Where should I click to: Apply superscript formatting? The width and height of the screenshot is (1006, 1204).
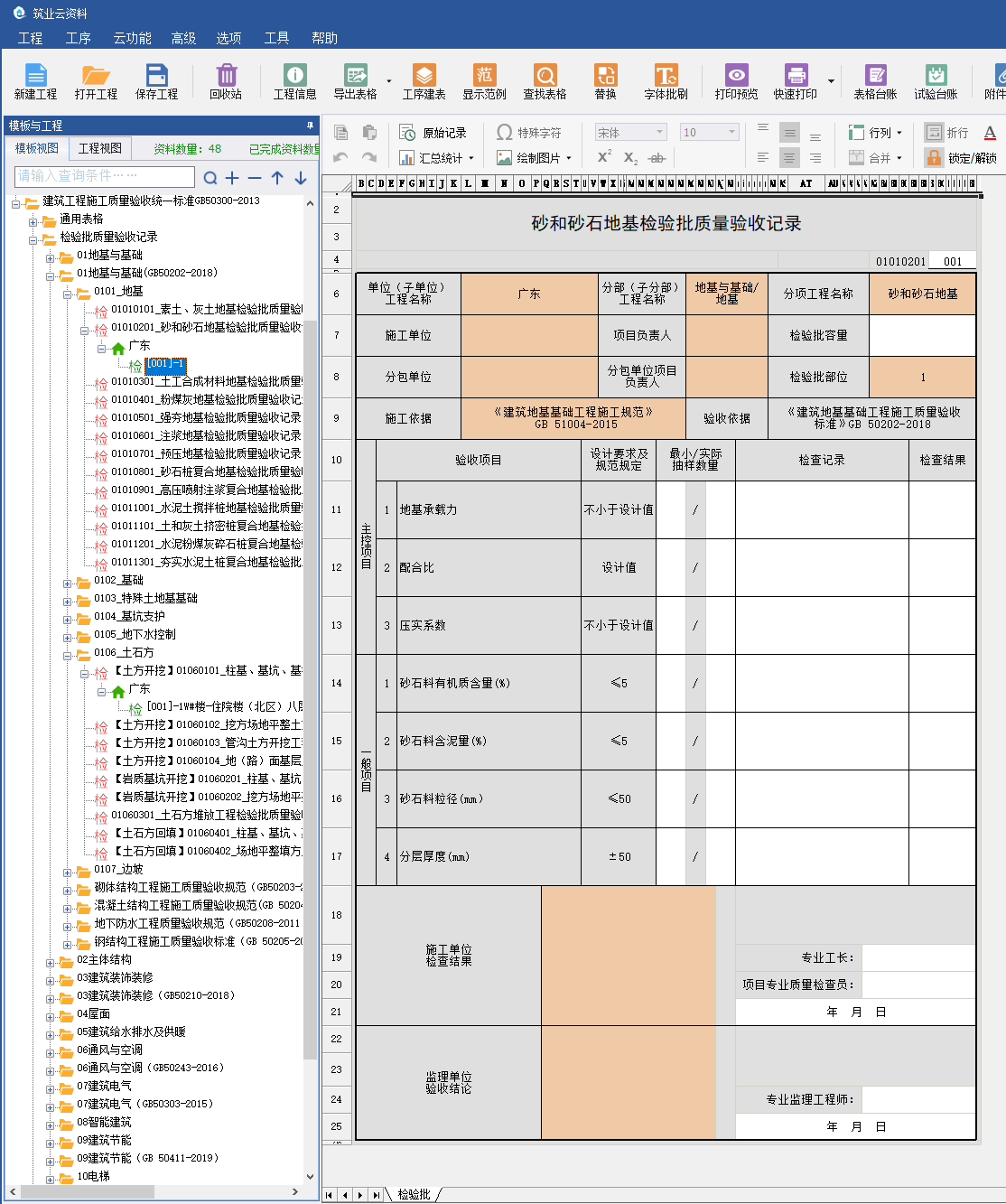pyautogui.click(x=604, y=156)
